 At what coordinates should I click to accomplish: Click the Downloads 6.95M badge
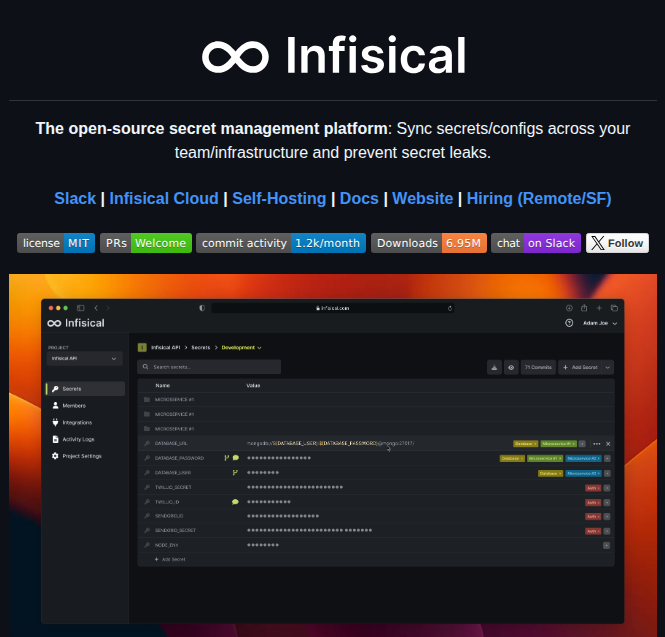429,243
